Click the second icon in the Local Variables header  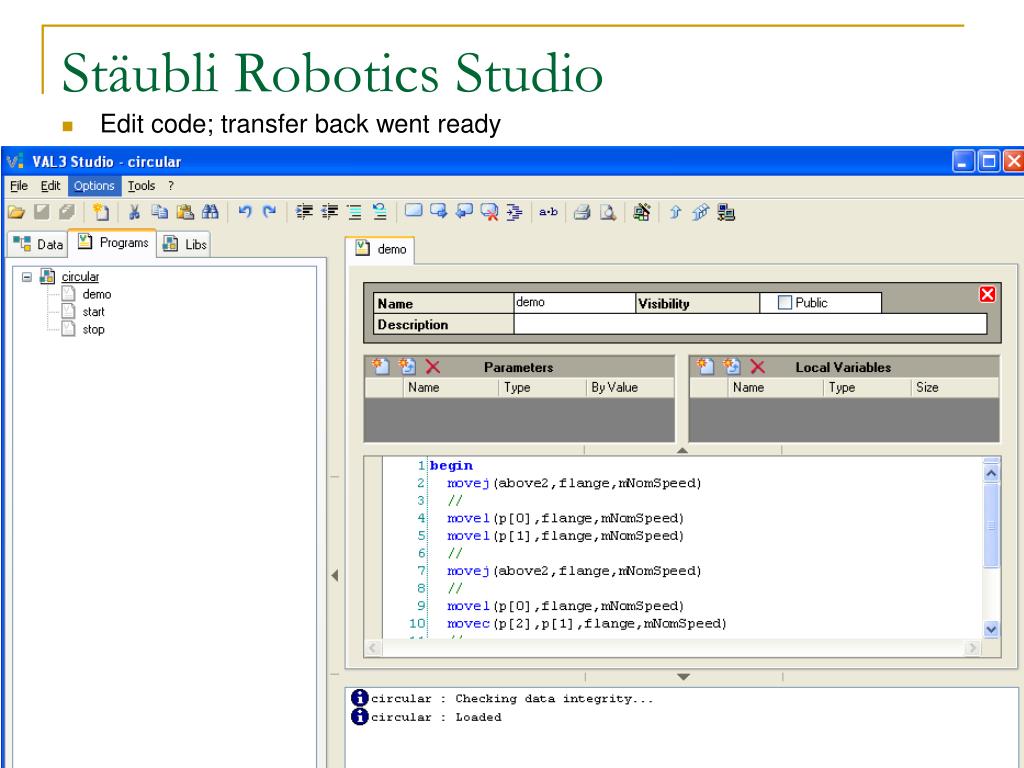click(x=732, y=366)
